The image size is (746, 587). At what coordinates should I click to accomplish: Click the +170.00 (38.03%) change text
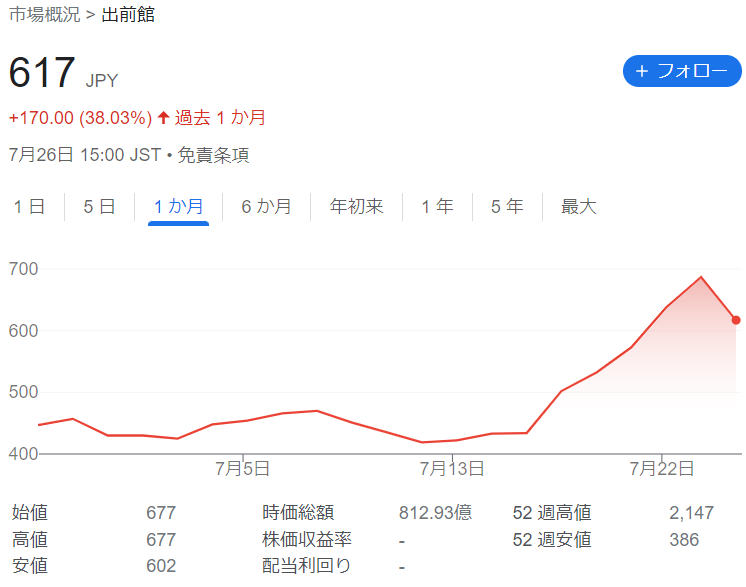[80, 117]
